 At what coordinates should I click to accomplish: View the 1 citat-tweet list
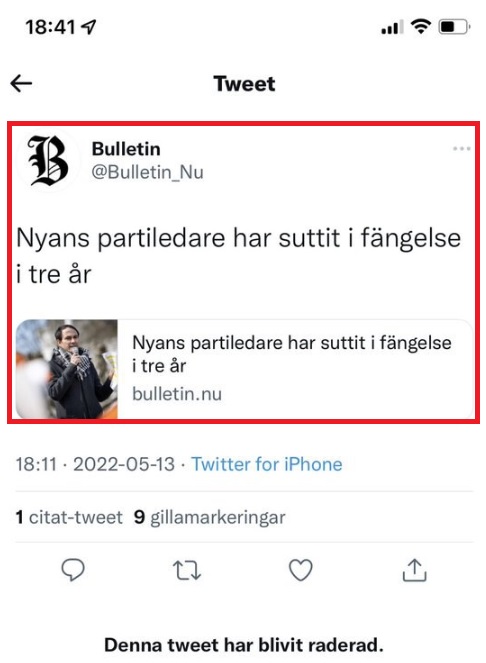click(69, 517)
